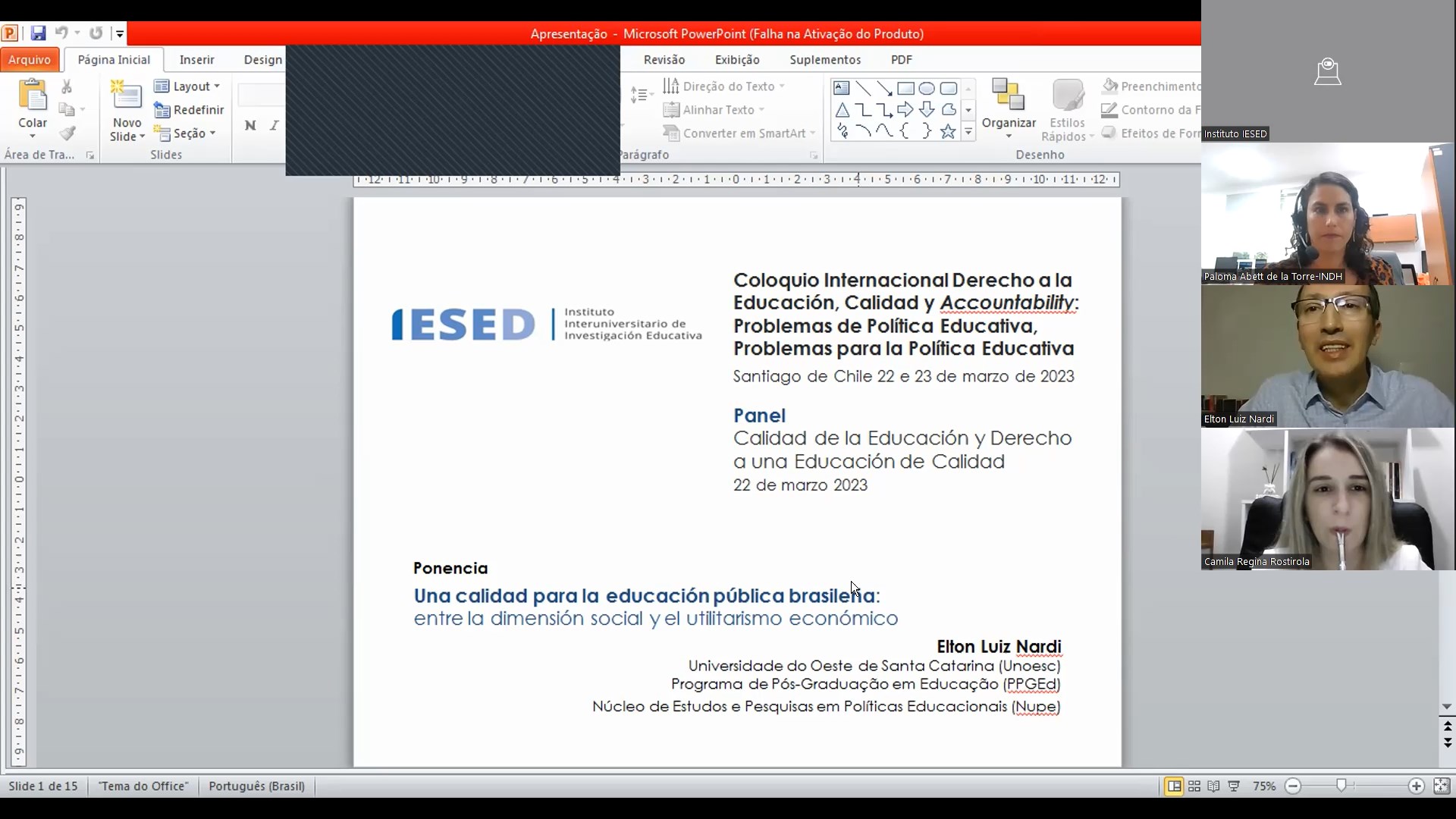The height and width of the screenshot is (819, 1456).
Task: Toggle italic (I) formatting
Action: tap(274, 126)
